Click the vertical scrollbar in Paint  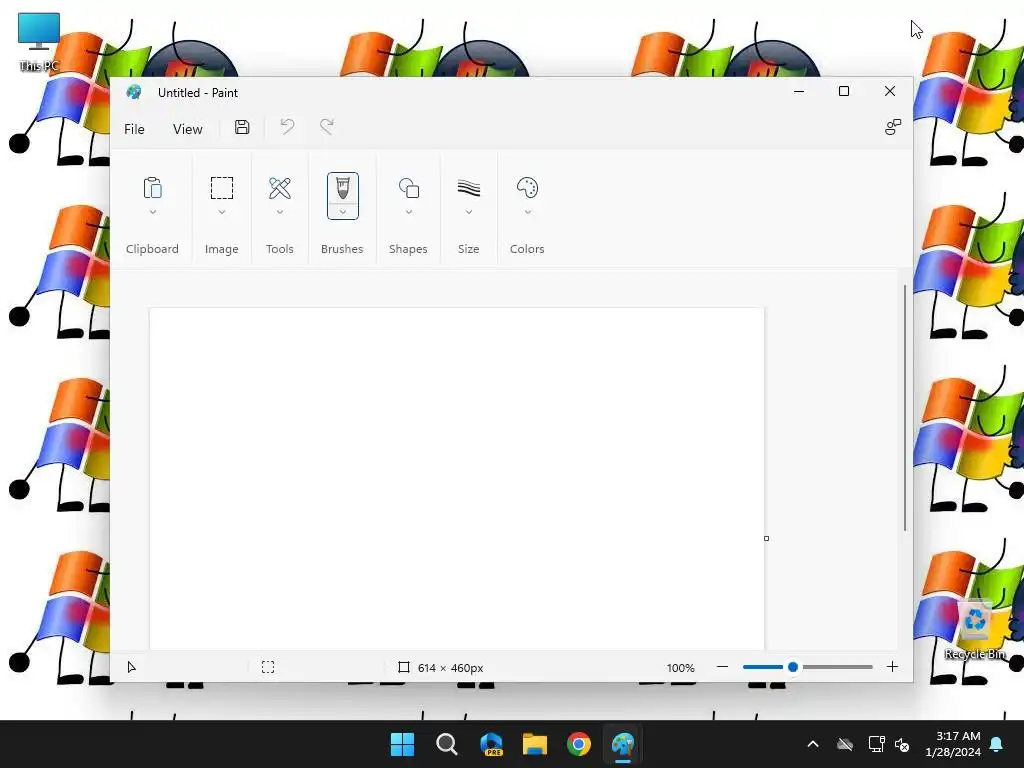tap(905, 408)
